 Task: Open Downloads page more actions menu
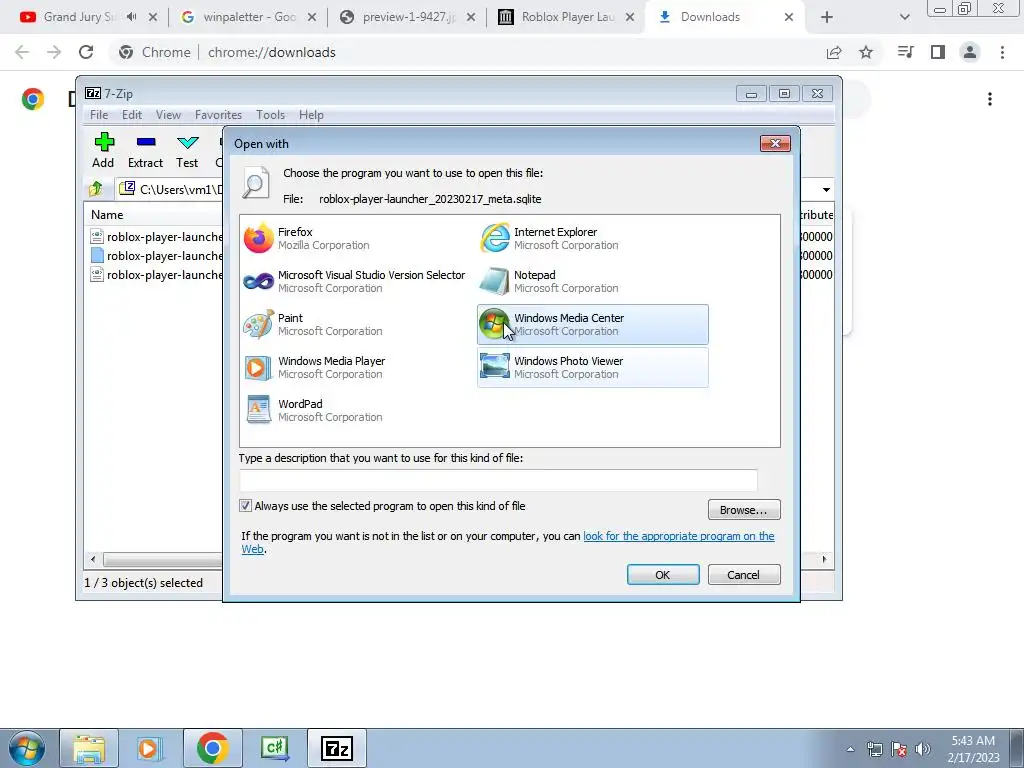click(x=990, y=99)
